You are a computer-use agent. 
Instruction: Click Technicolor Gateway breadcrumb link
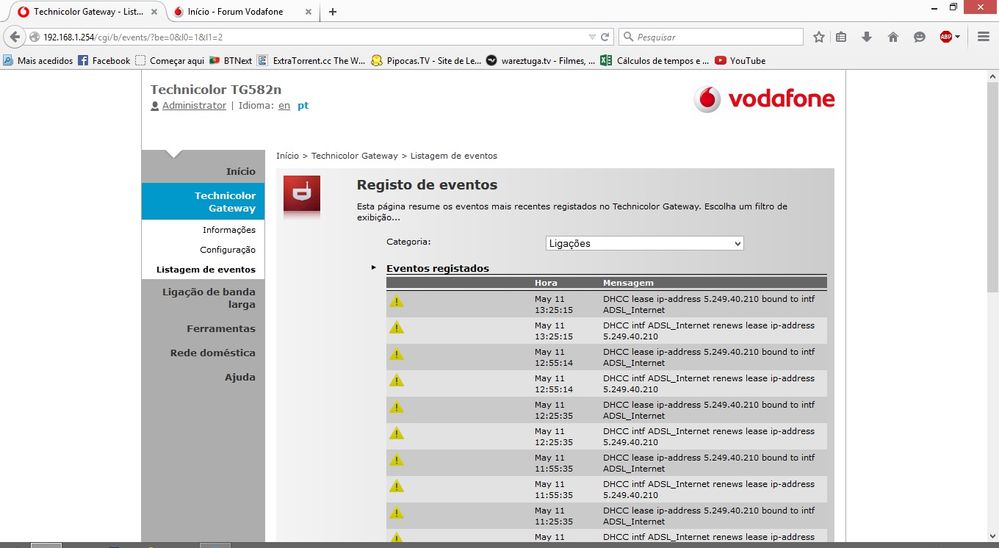click(x=354, y=155)
